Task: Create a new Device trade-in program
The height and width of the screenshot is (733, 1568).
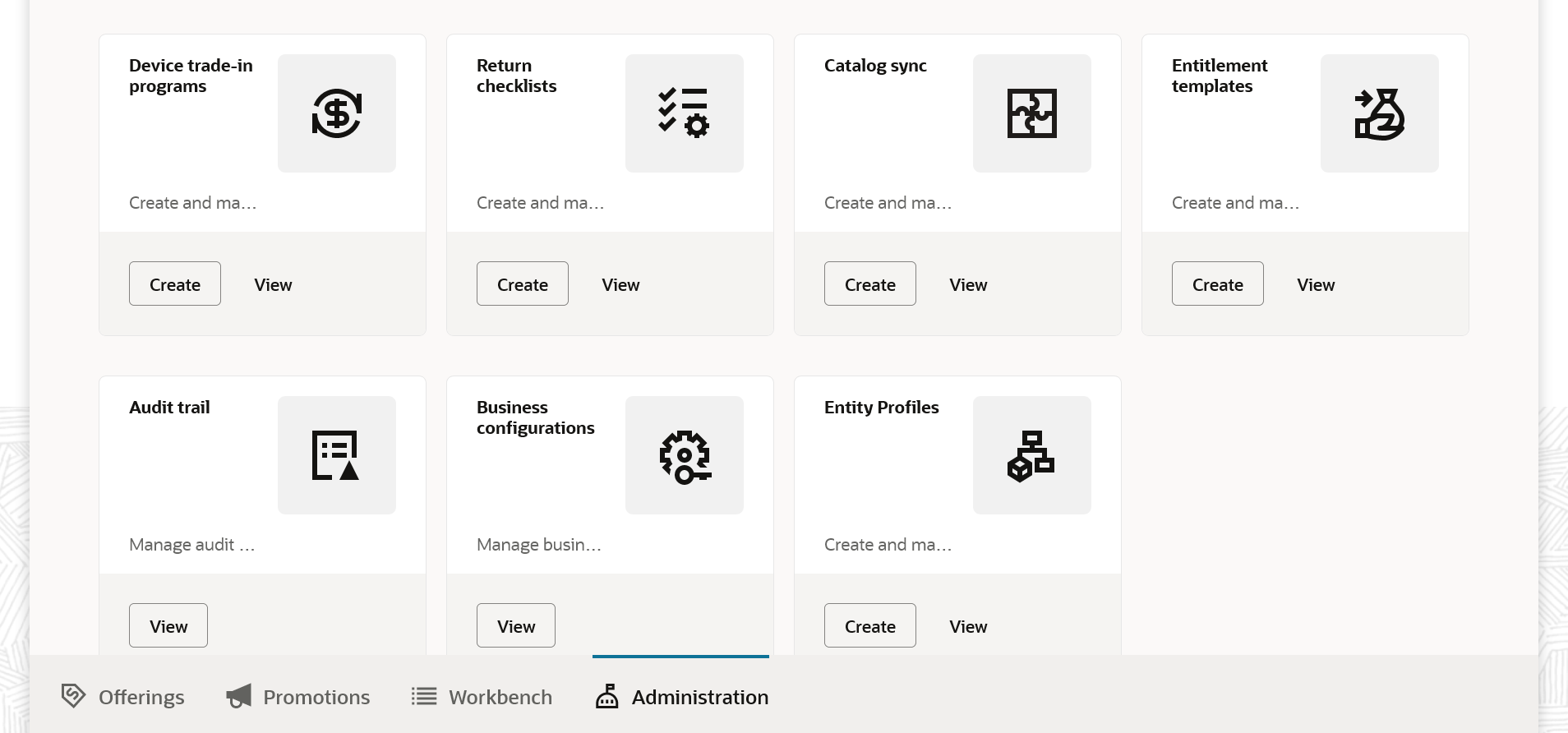Action: (x=175, y=284)
